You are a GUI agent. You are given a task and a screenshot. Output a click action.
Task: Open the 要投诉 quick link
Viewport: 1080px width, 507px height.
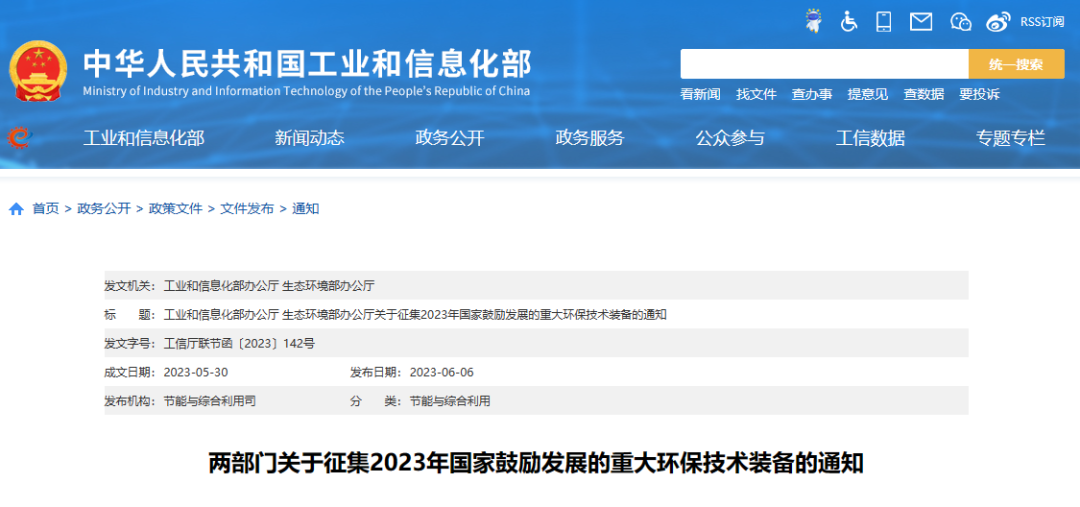tap(979, 94)
